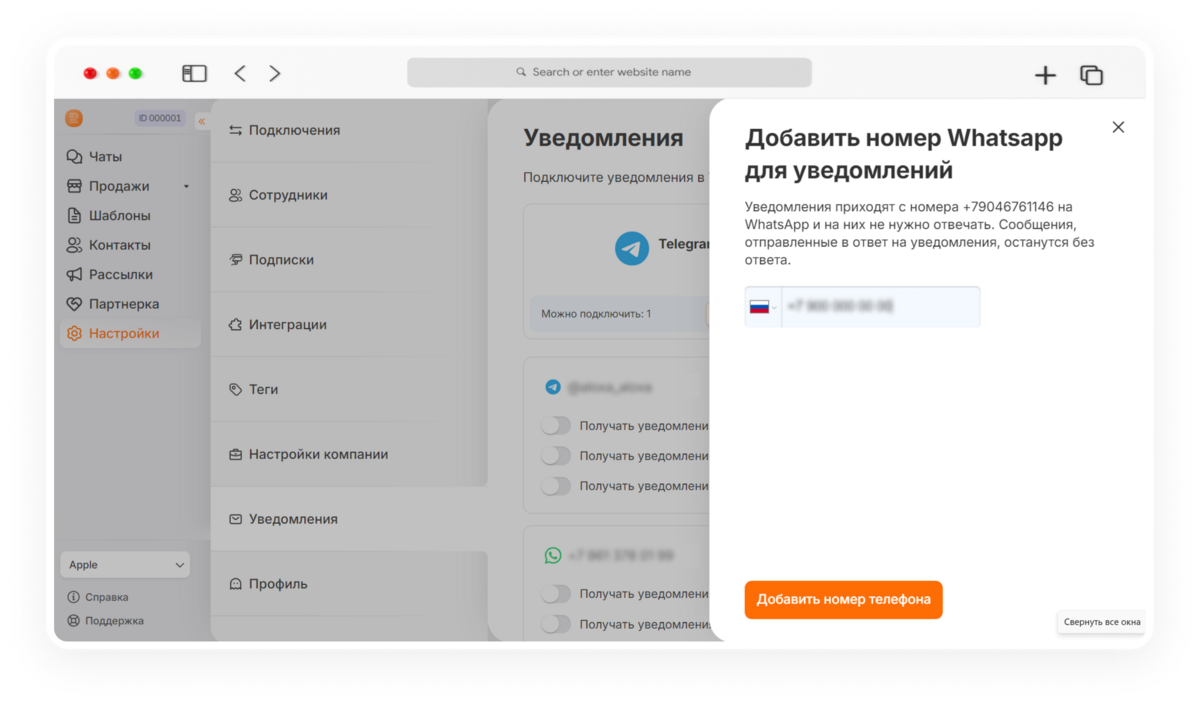The image size is (1200, 704).
Task: Open a new tab with plus icon
Action: click(x=1045, y=75)
